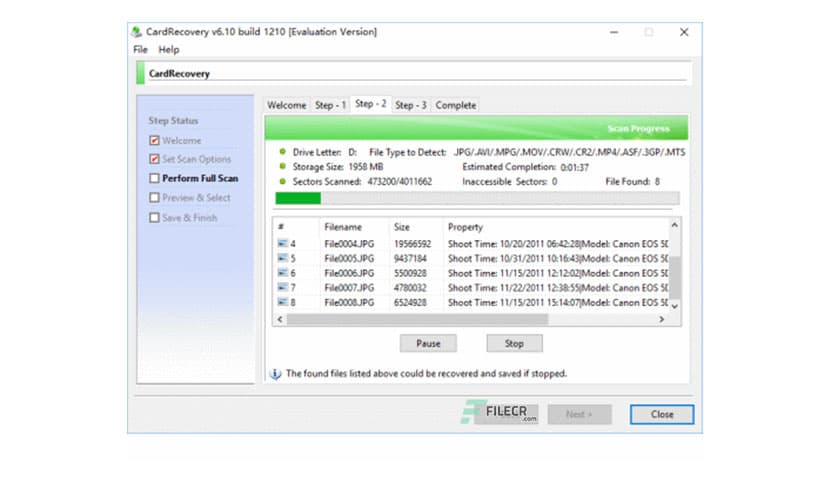The image size is (836, 484).
Task: Check the Perform Full Scan checkbox
Action: [x=154, y=178]
